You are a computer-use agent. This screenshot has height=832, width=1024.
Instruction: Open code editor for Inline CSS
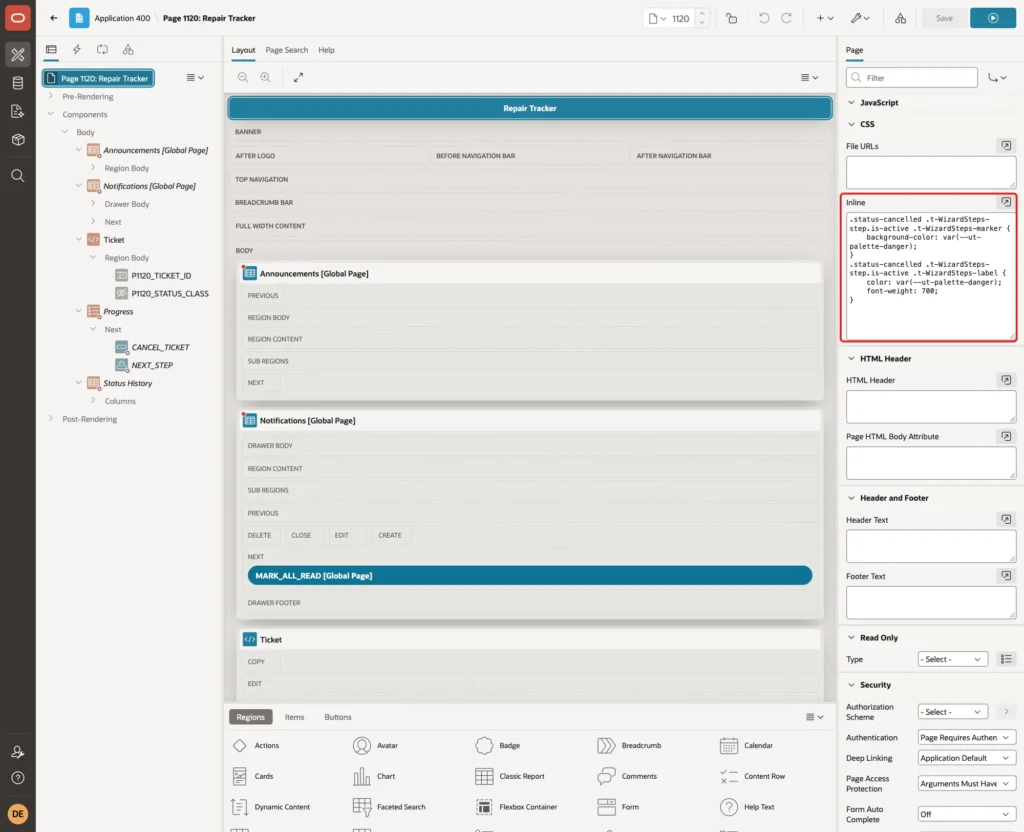pos(1006,202)
